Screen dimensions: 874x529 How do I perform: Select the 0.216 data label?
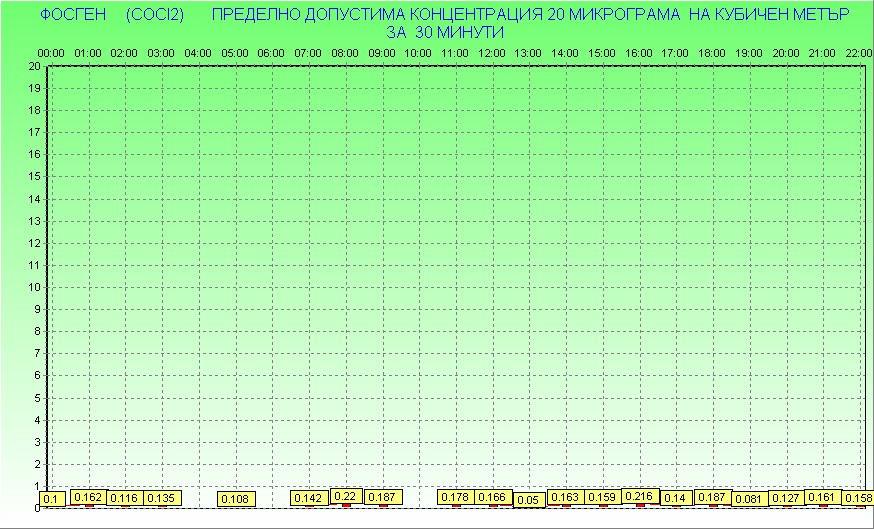pos(640,496)
